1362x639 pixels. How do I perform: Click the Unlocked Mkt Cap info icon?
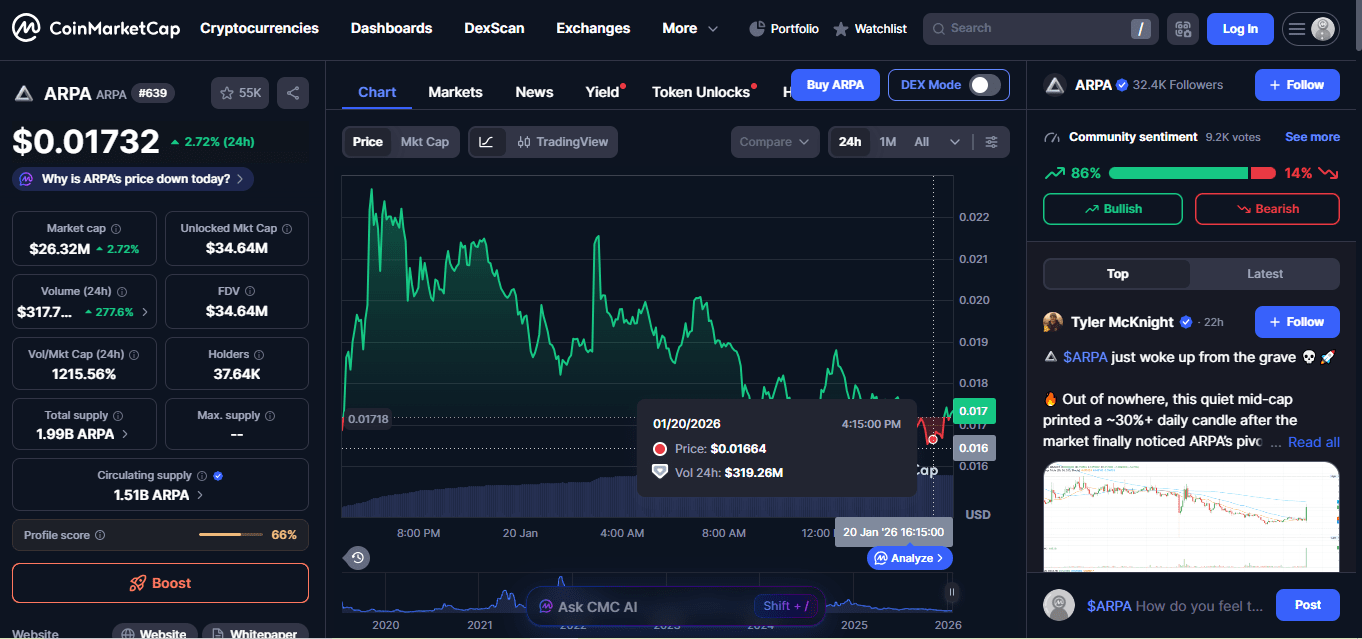pos(287,229)
